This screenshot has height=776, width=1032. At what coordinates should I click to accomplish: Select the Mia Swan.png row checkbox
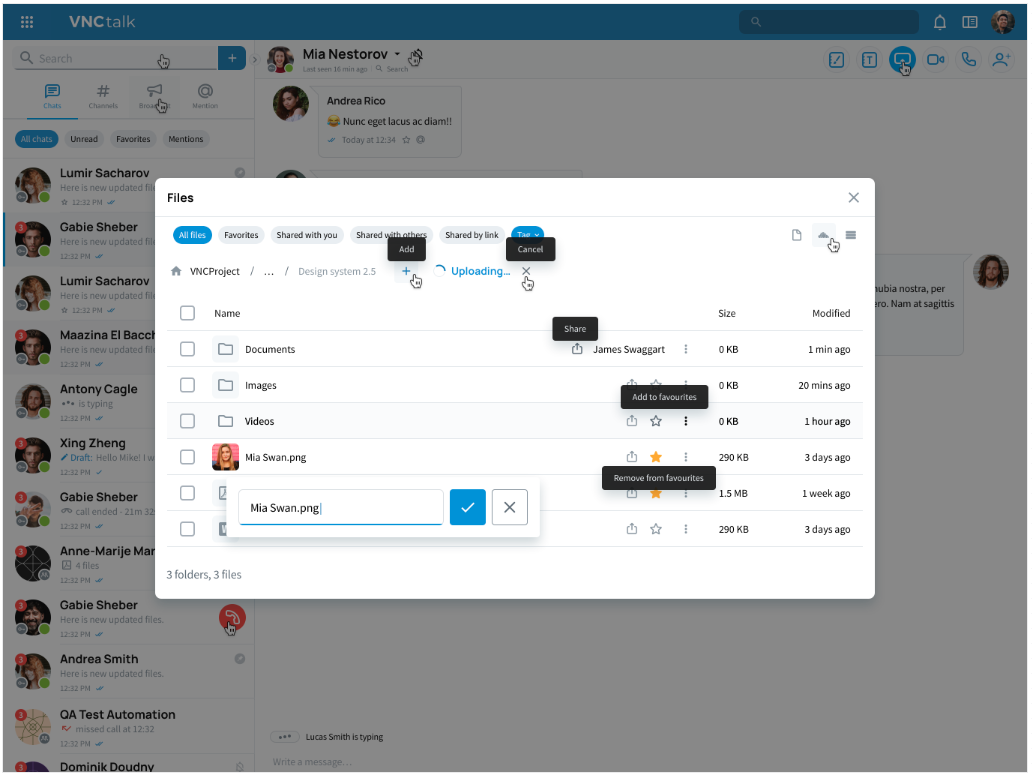(187, 457)
